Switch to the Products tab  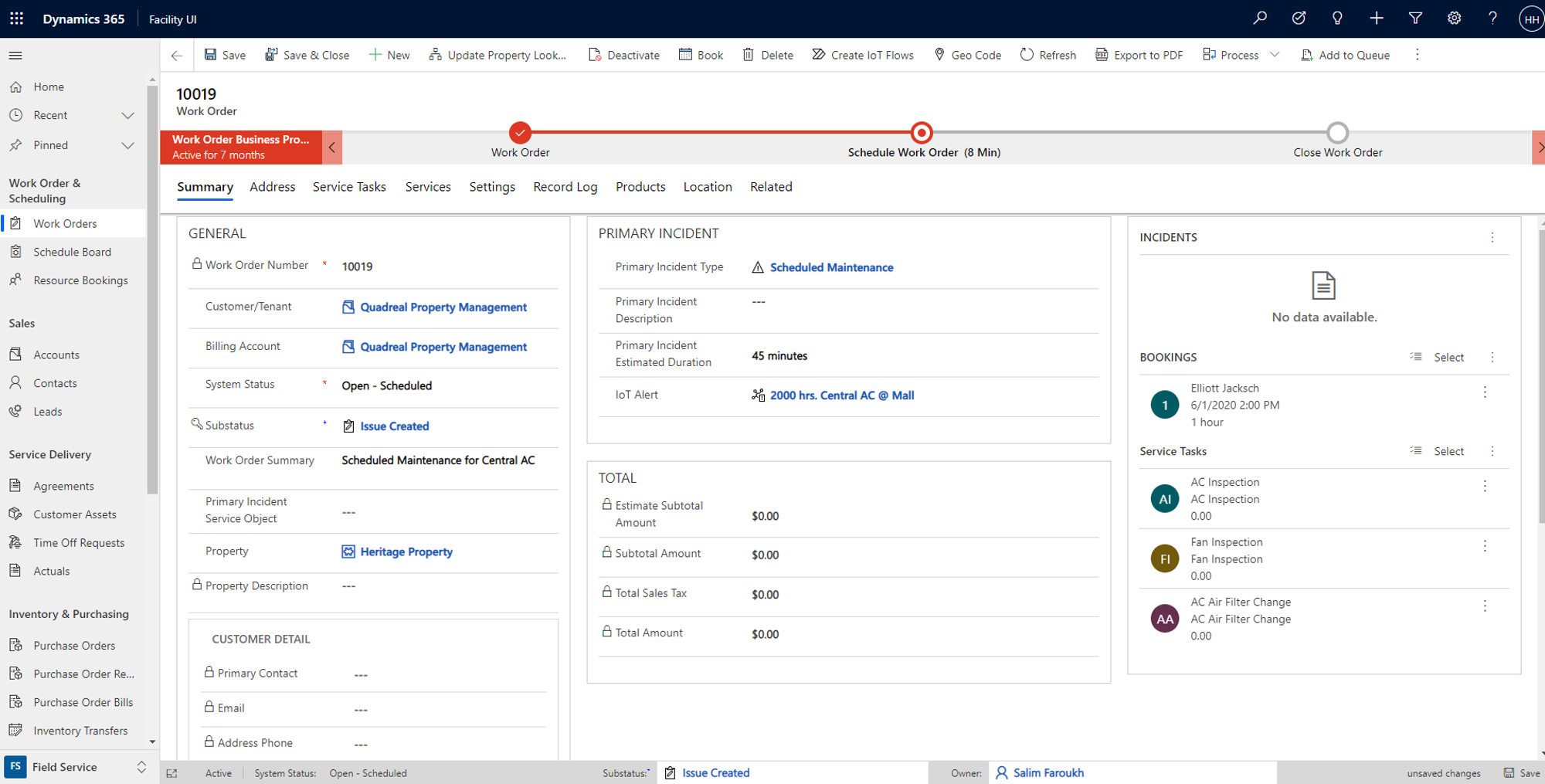(640, 187)
